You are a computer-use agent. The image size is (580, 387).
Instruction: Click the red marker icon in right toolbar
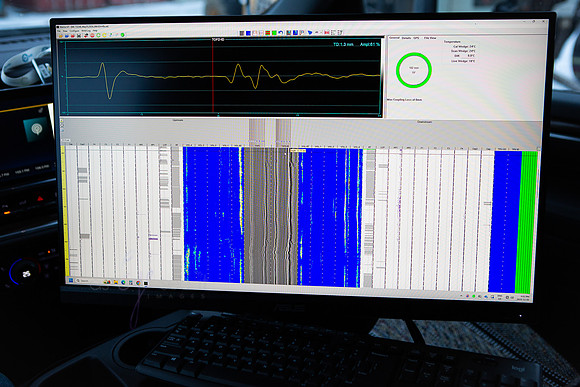tap(327, 33)
